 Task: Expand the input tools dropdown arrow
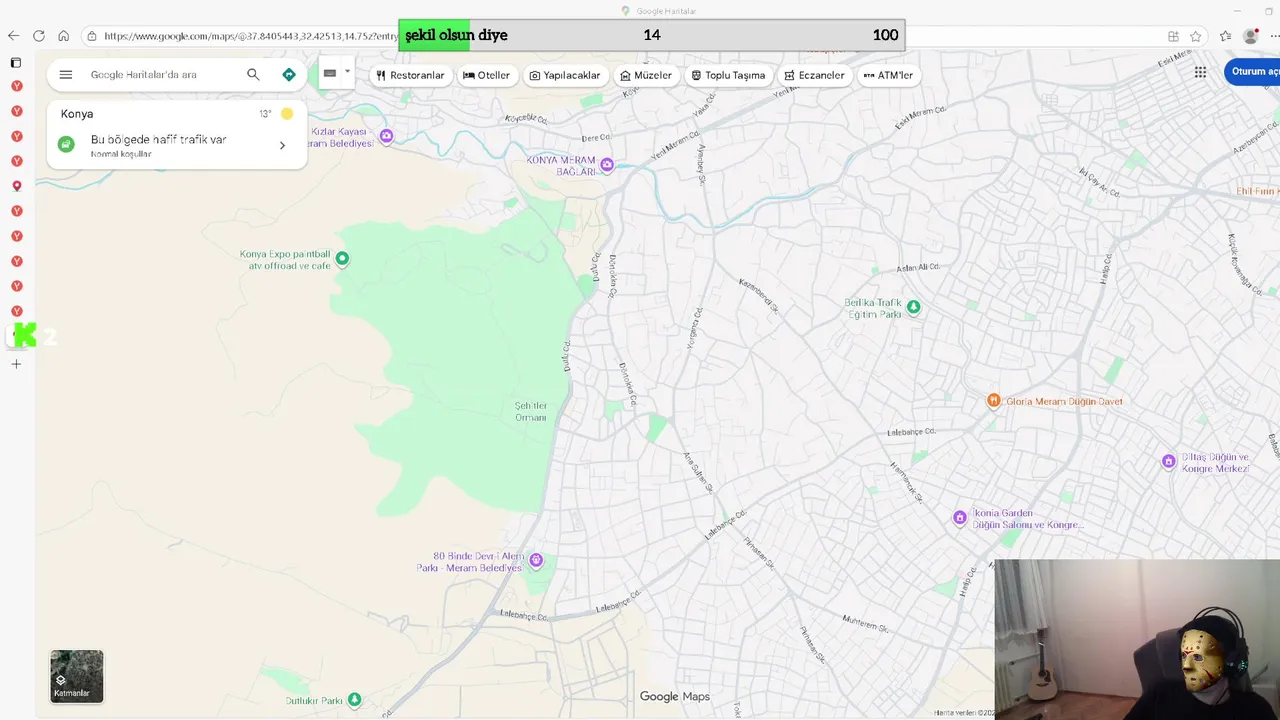[347, 72]
